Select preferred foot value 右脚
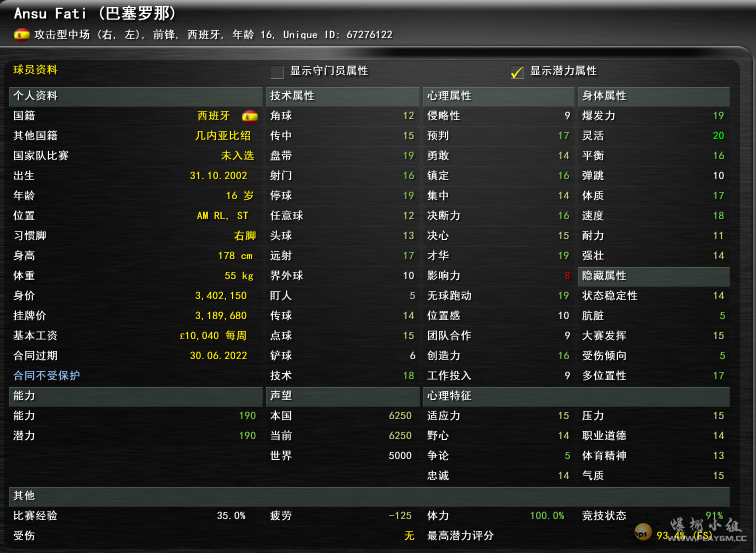 pyautogui.click(x=245, y=235)
